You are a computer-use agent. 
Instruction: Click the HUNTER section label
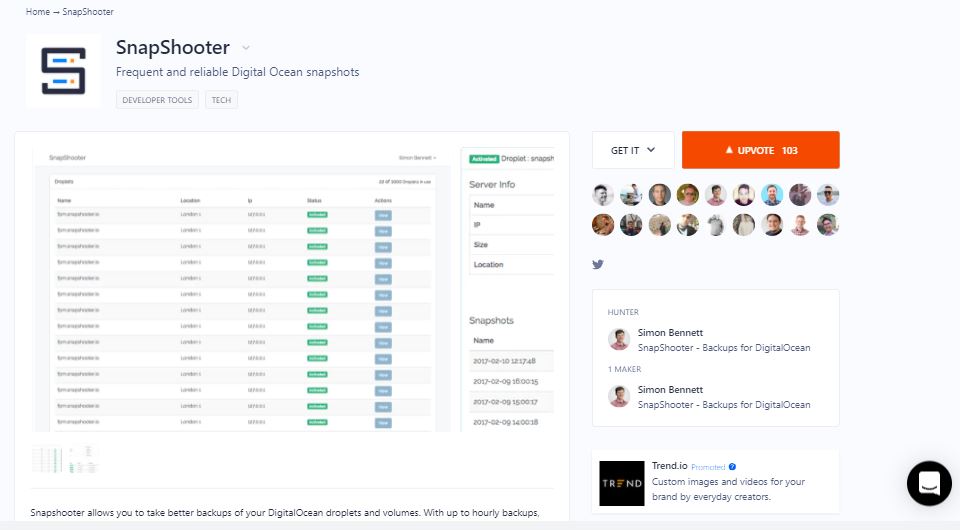(623, 312)
